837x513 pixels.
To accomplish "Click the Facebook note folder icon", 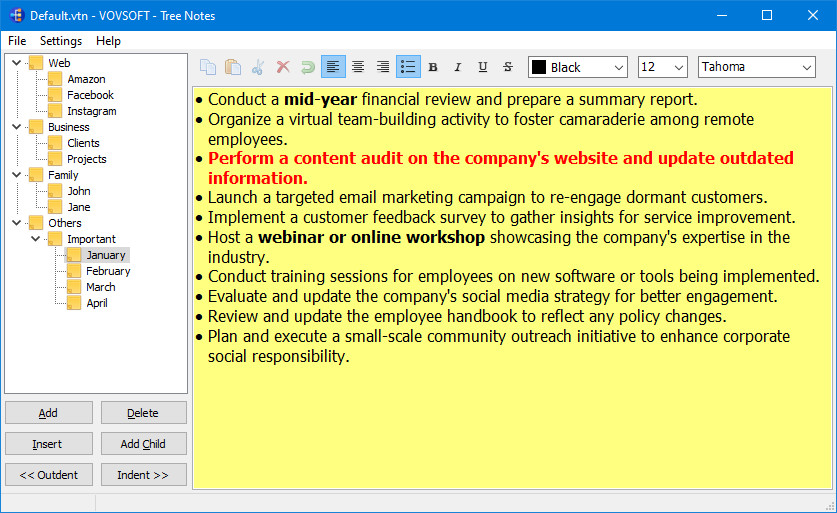I will click(55, 95).
